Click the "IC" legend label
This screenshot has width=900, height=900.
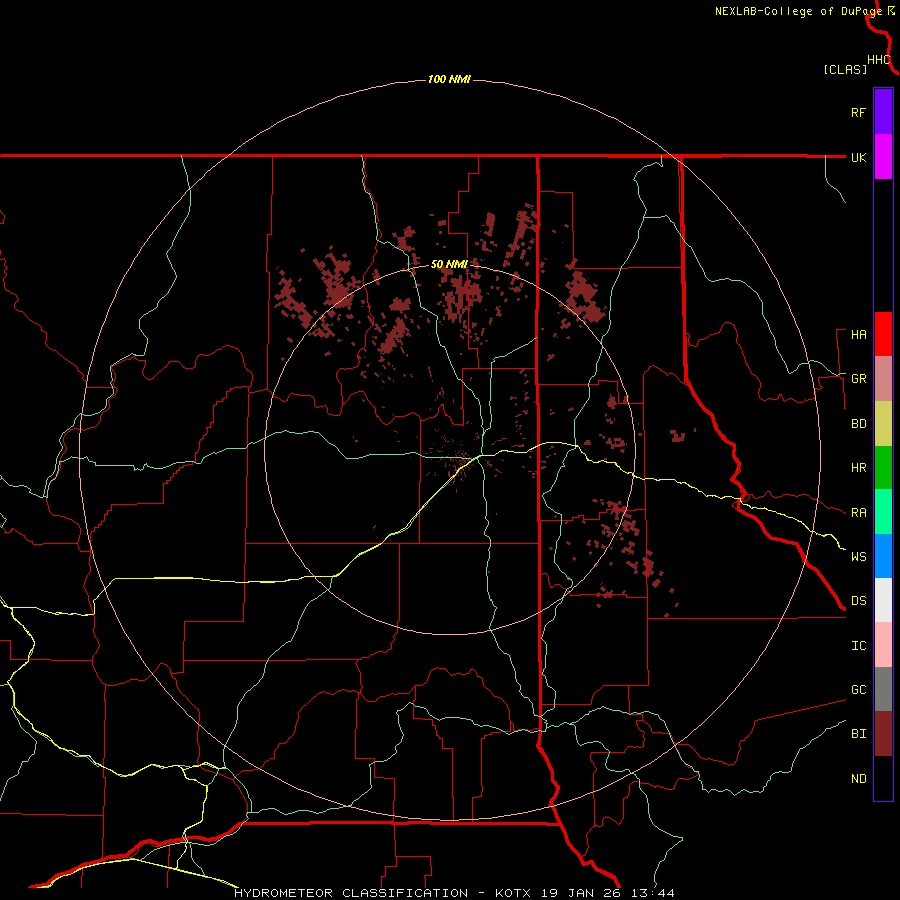click(x=858, y=646)
